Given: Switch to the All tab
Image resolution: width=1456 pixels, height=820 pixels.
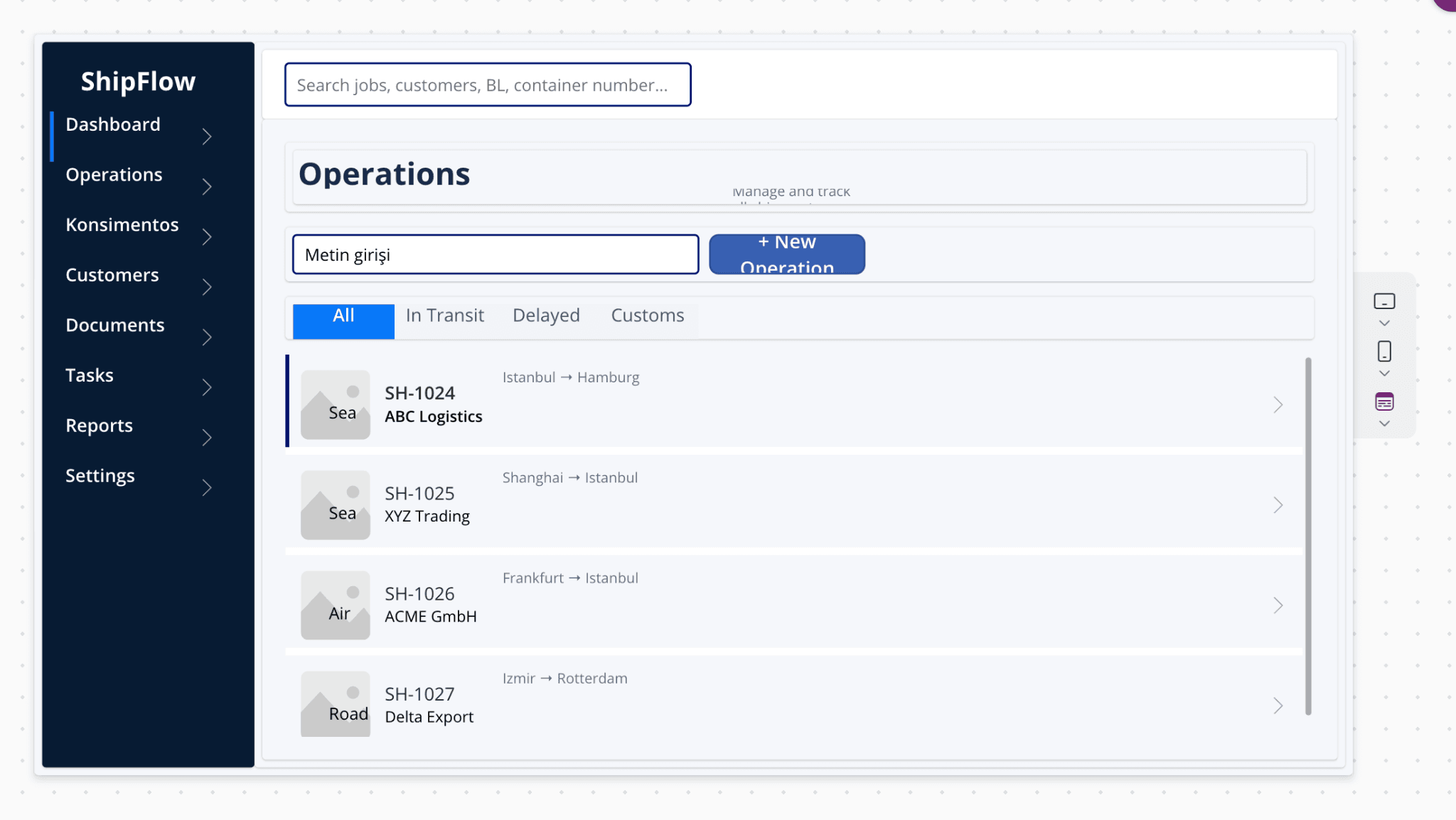Looking at the screenshot, I should tap(343, 321).
